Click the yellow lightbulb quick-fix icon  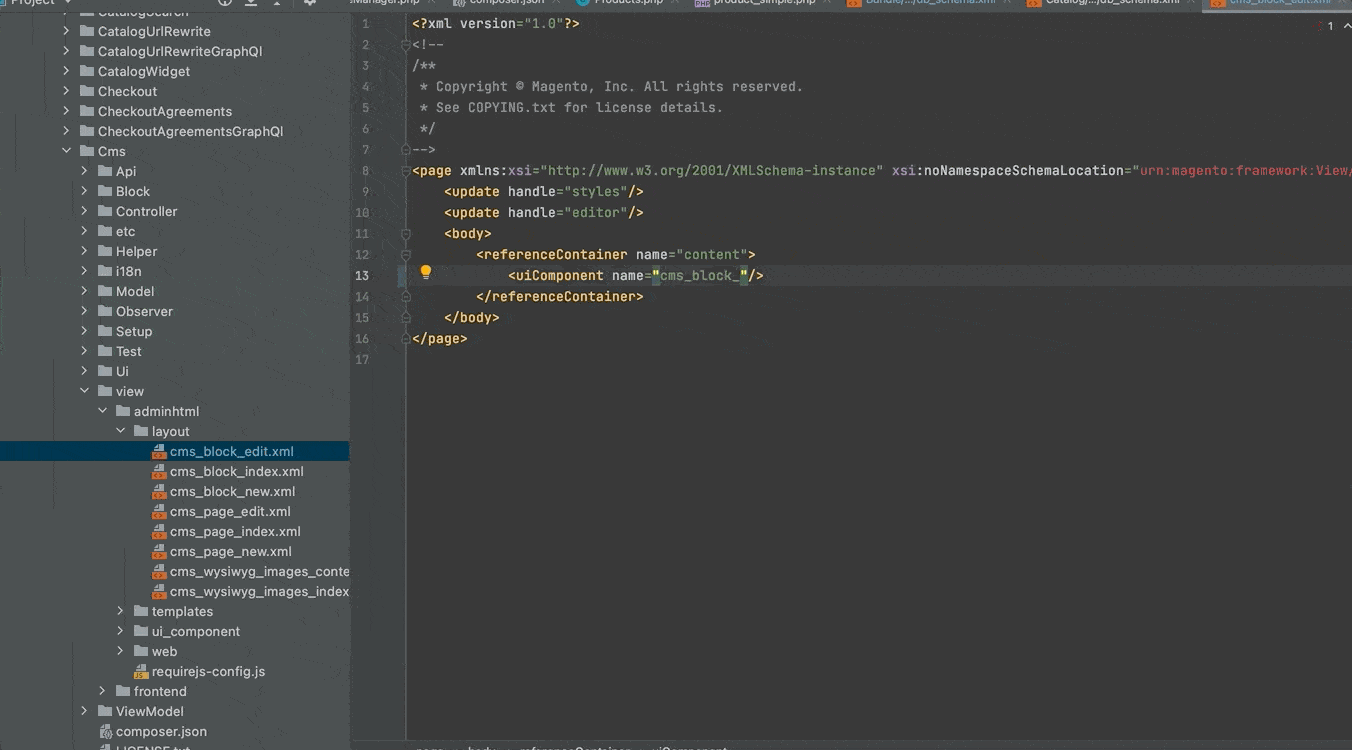click(425, 272)
